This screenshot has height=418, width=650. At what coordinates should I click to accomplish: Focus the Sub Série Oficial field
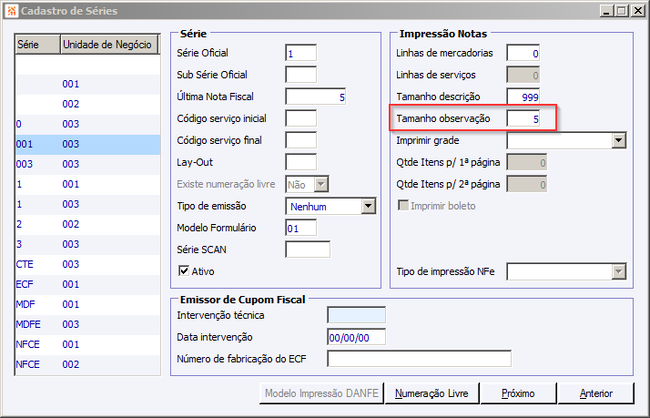click(301, 75)
